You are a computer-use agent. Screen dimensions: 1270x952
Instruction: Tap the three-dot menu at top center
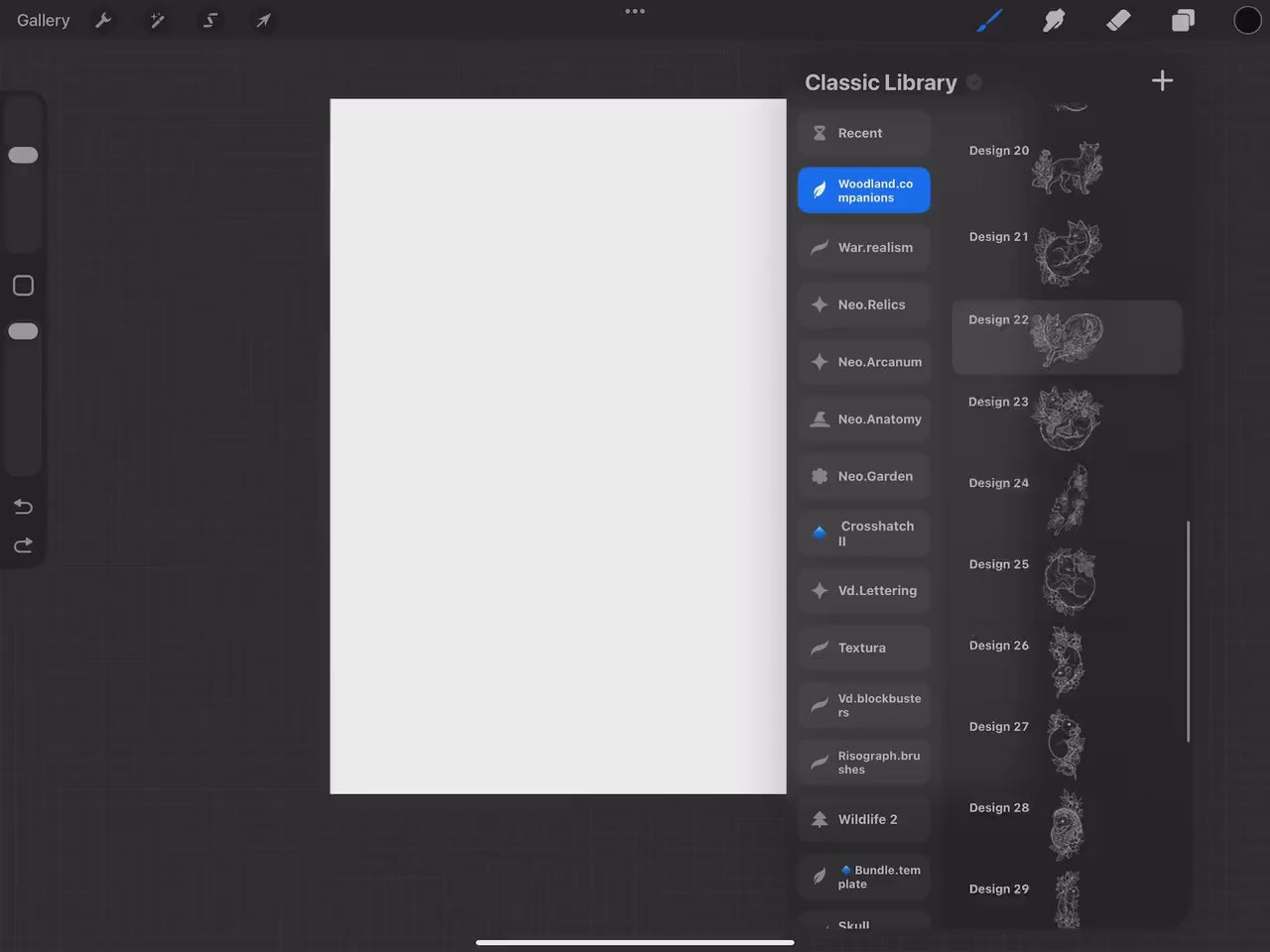point(635,11)
